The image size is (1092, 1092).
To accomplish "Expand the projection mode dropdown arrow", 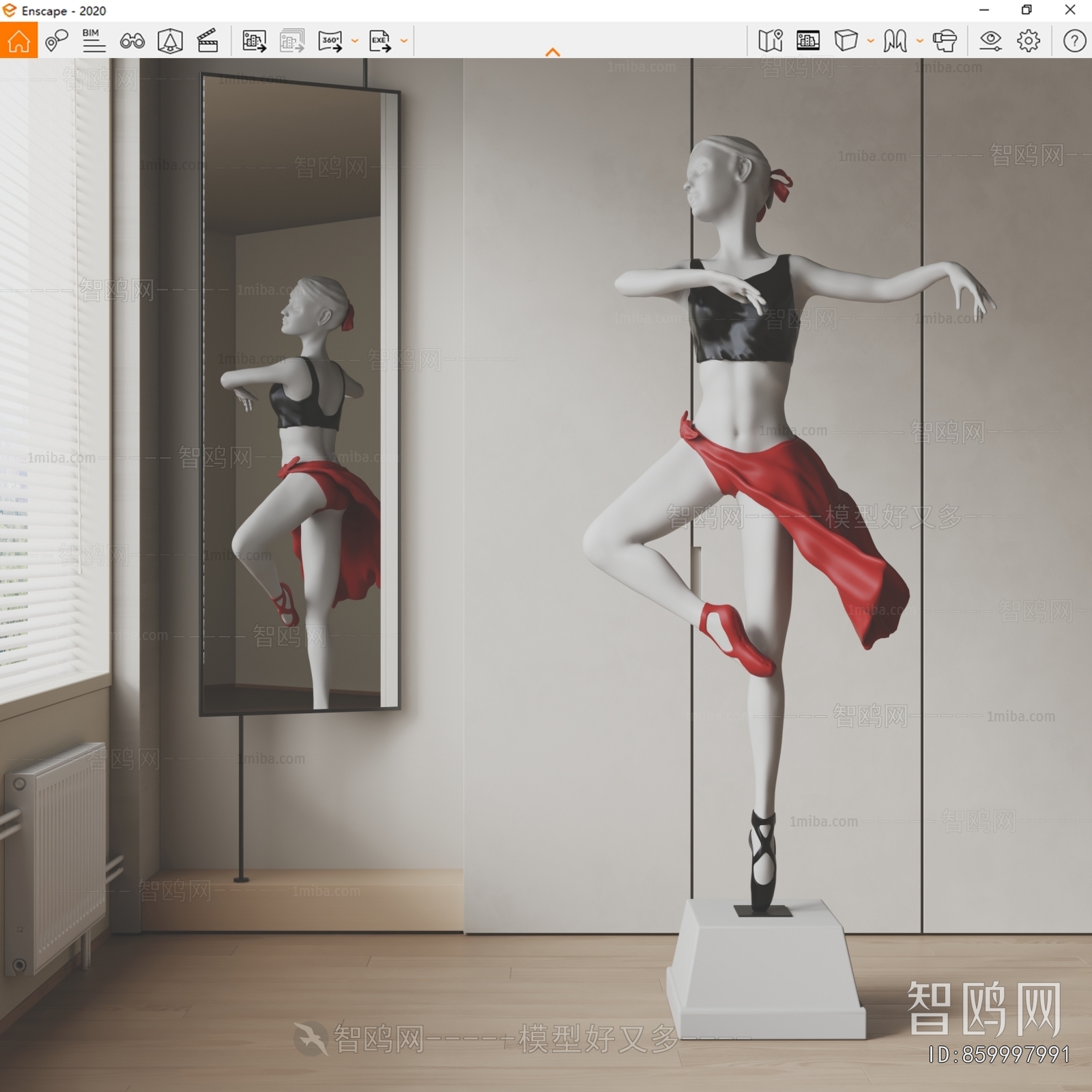I will [871, 41].
